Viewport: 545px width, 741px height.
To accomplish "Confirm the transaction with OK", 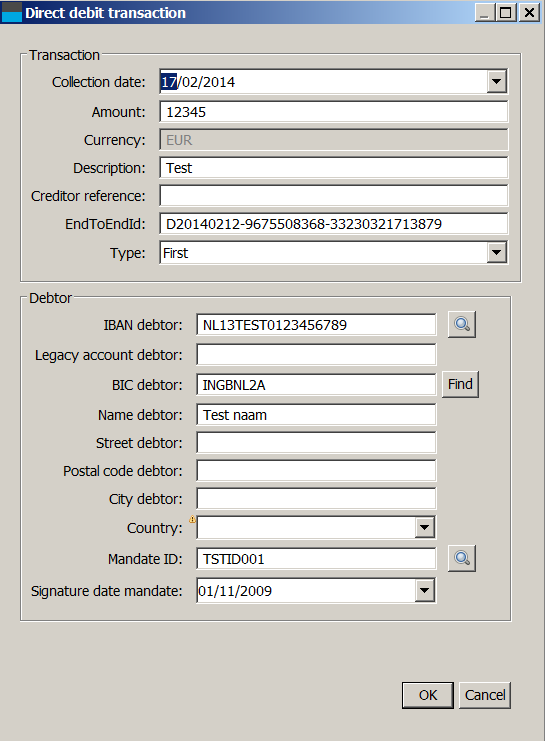I will [x=428, y=695].
